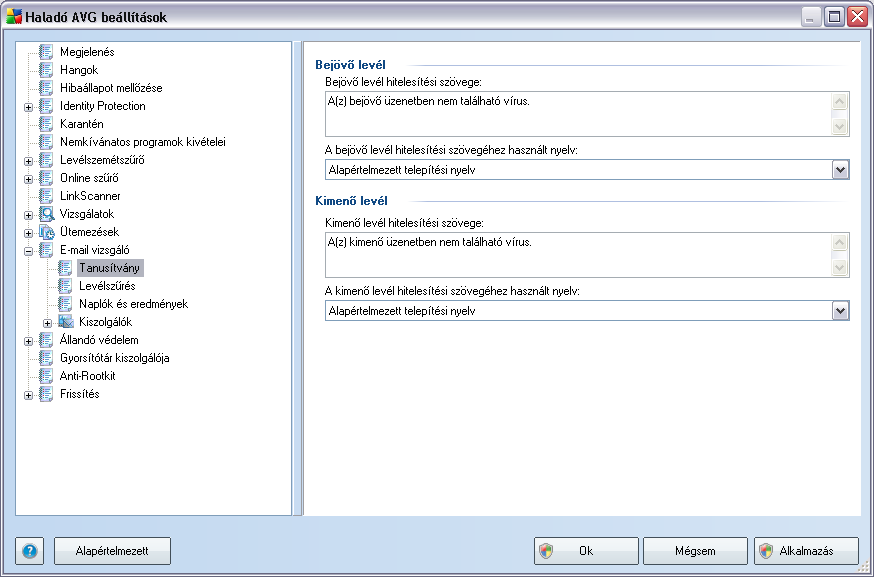Select Hangok in the settings tree

tap(79, 70)
